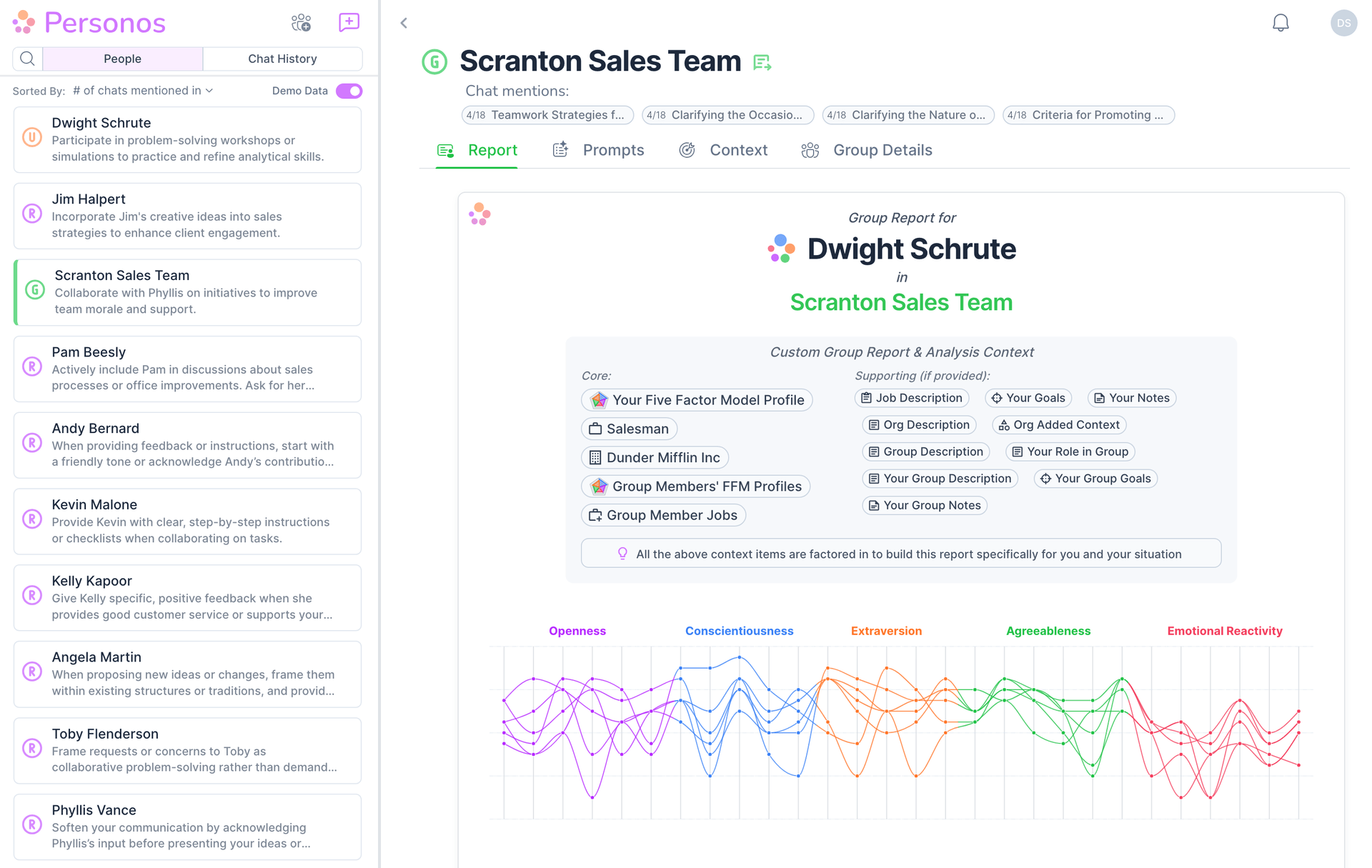Open the Group Details tab
1372x868 pixels.
coord(881,150)
